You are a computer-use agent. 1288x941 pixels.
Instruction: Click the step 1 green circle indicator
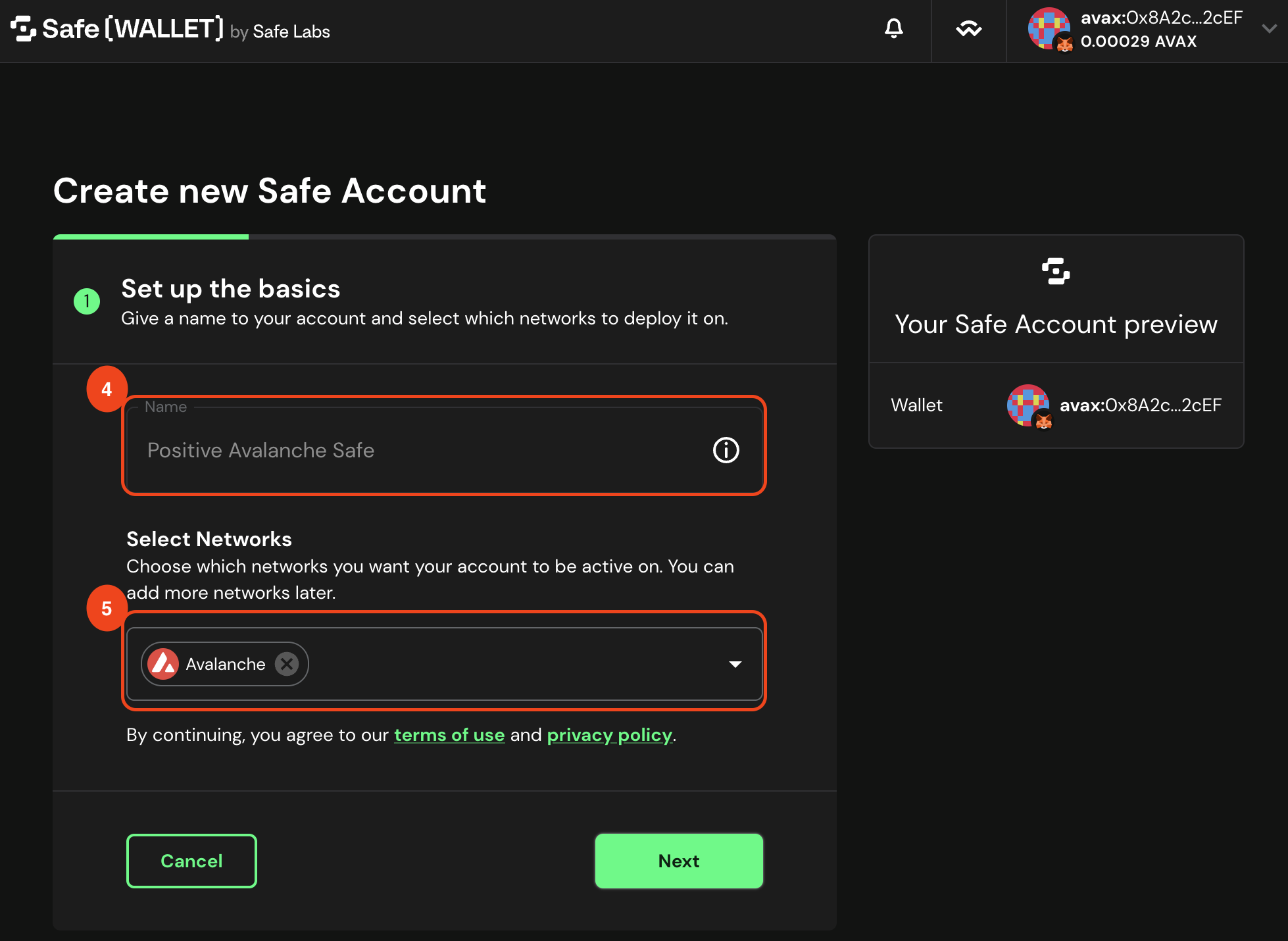click(x=87, y=301)
